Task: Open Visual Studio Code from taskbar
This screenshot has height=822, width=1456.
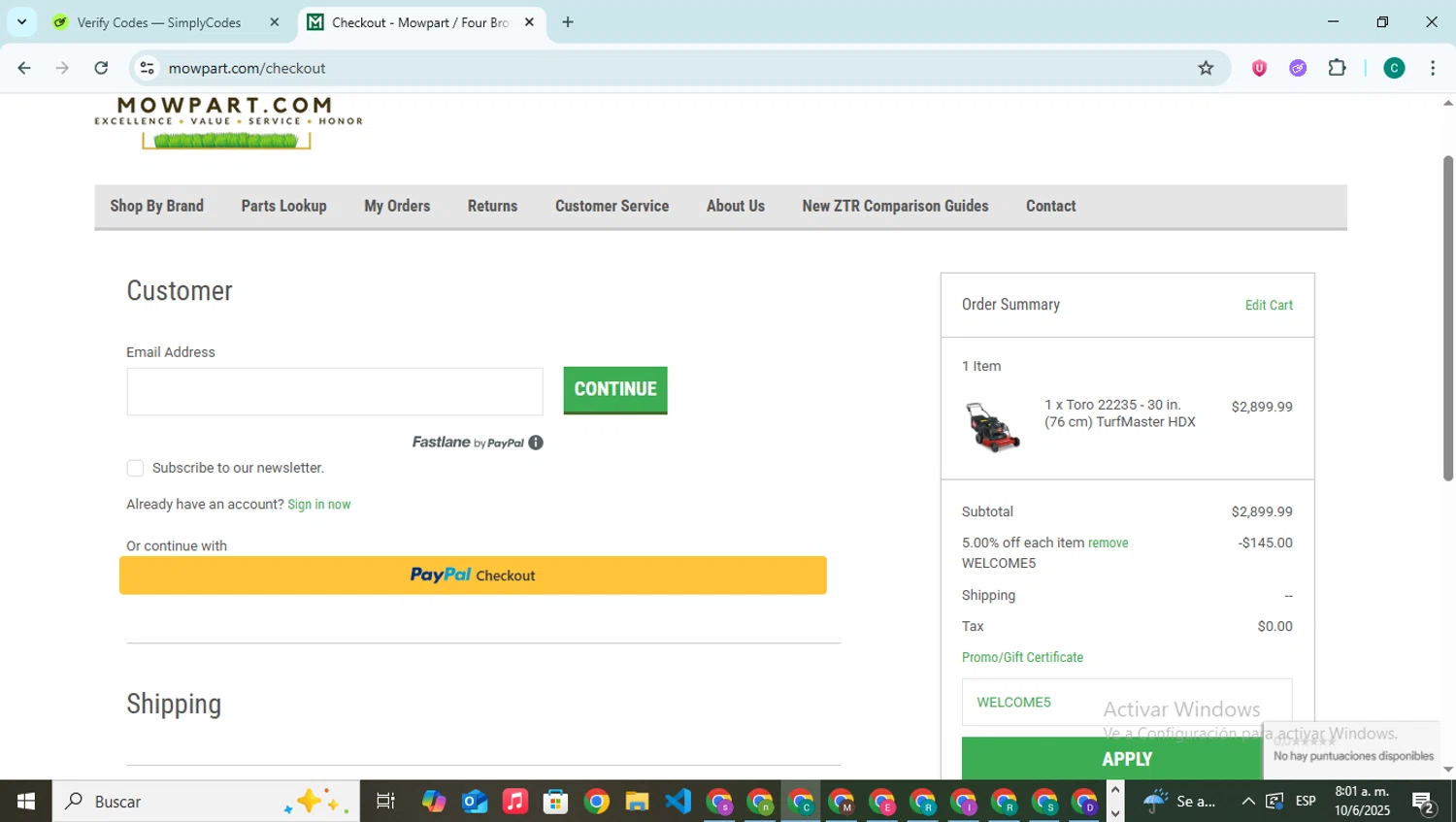Action: 678,802
